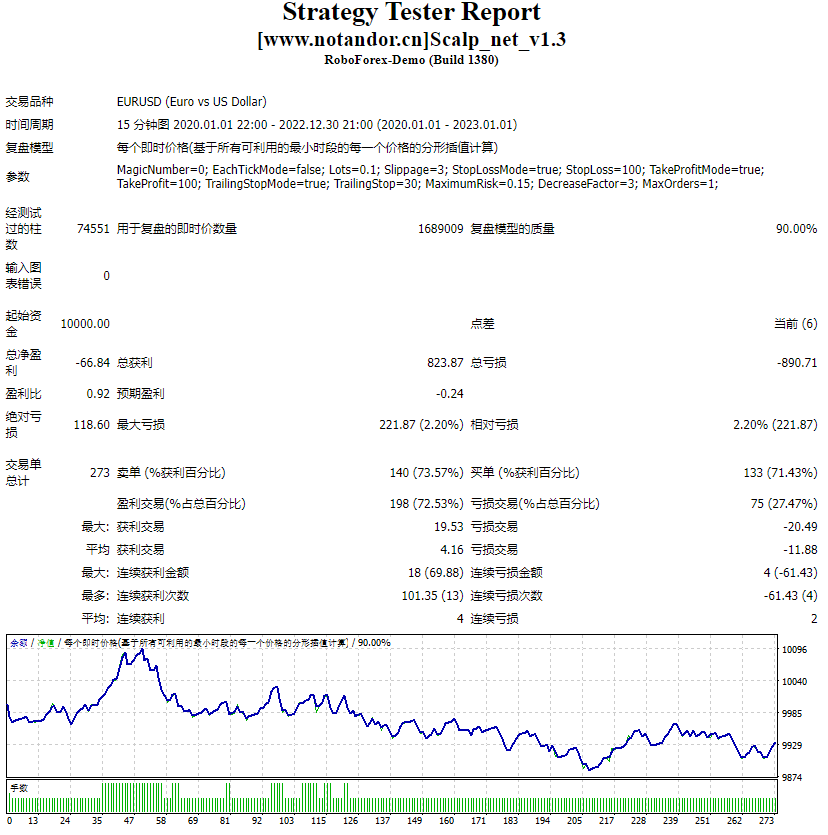Click the Strategy Tester Report title
Screen dimensions: 828x835
click(x=411, y=12)
